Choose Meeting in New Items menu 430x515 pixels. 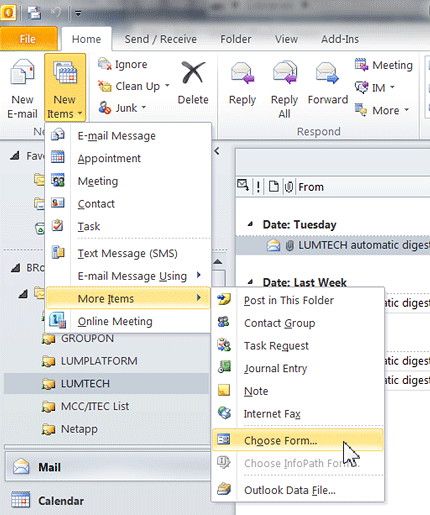pyautogui.click(x=128, y=181)
